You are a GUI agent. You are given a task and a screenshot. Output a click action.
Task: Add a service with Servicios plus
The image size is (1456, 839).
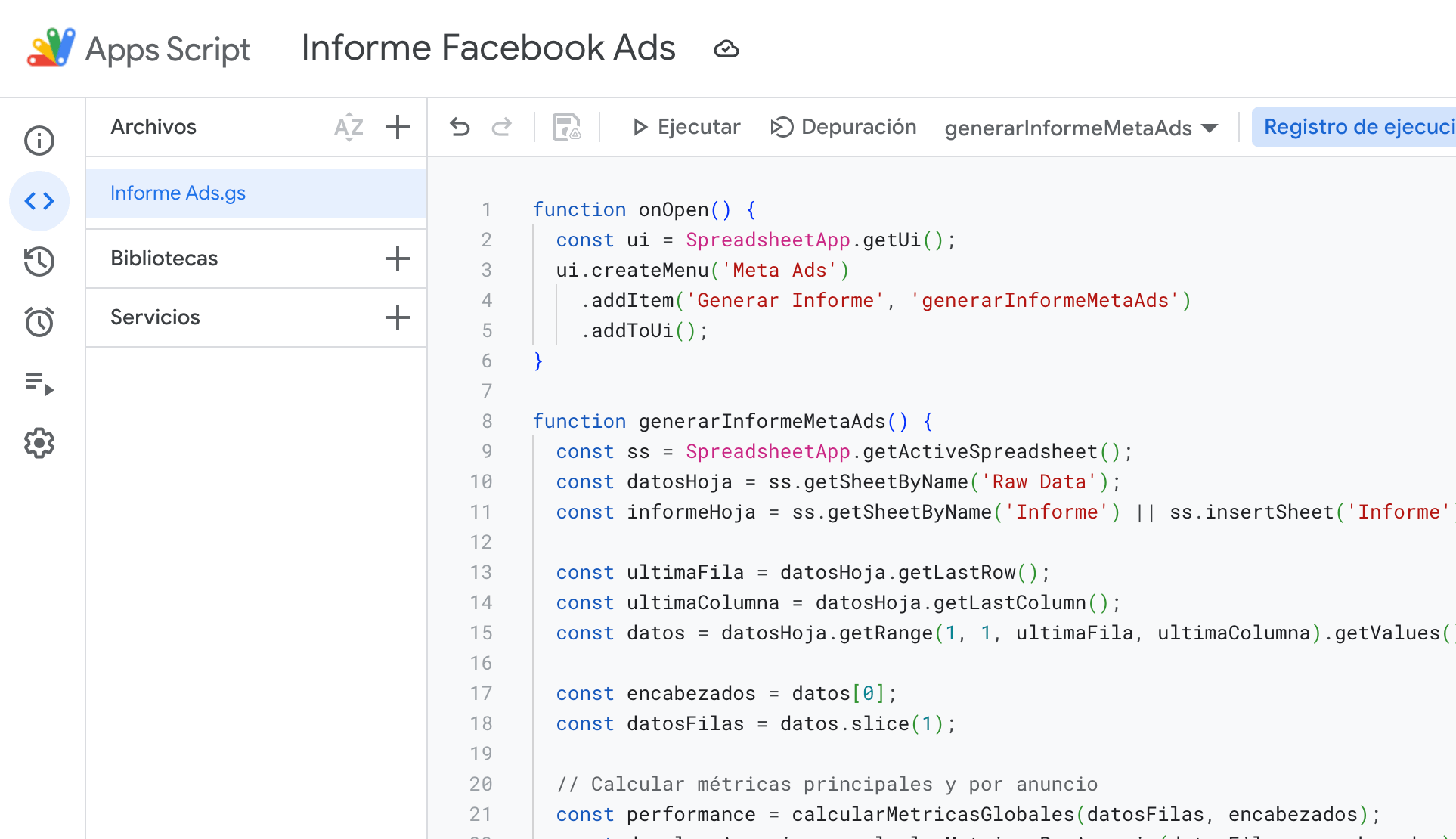click(x=397, y=317)
